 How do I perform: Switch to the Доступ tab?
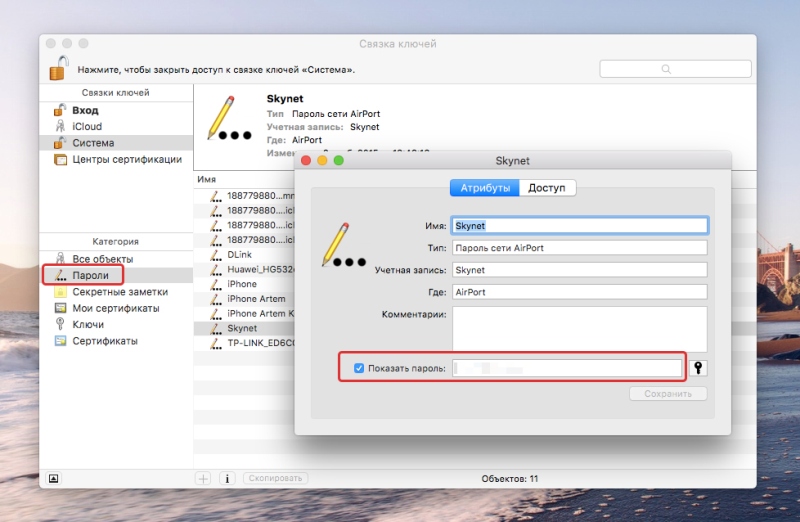point(547,188)
